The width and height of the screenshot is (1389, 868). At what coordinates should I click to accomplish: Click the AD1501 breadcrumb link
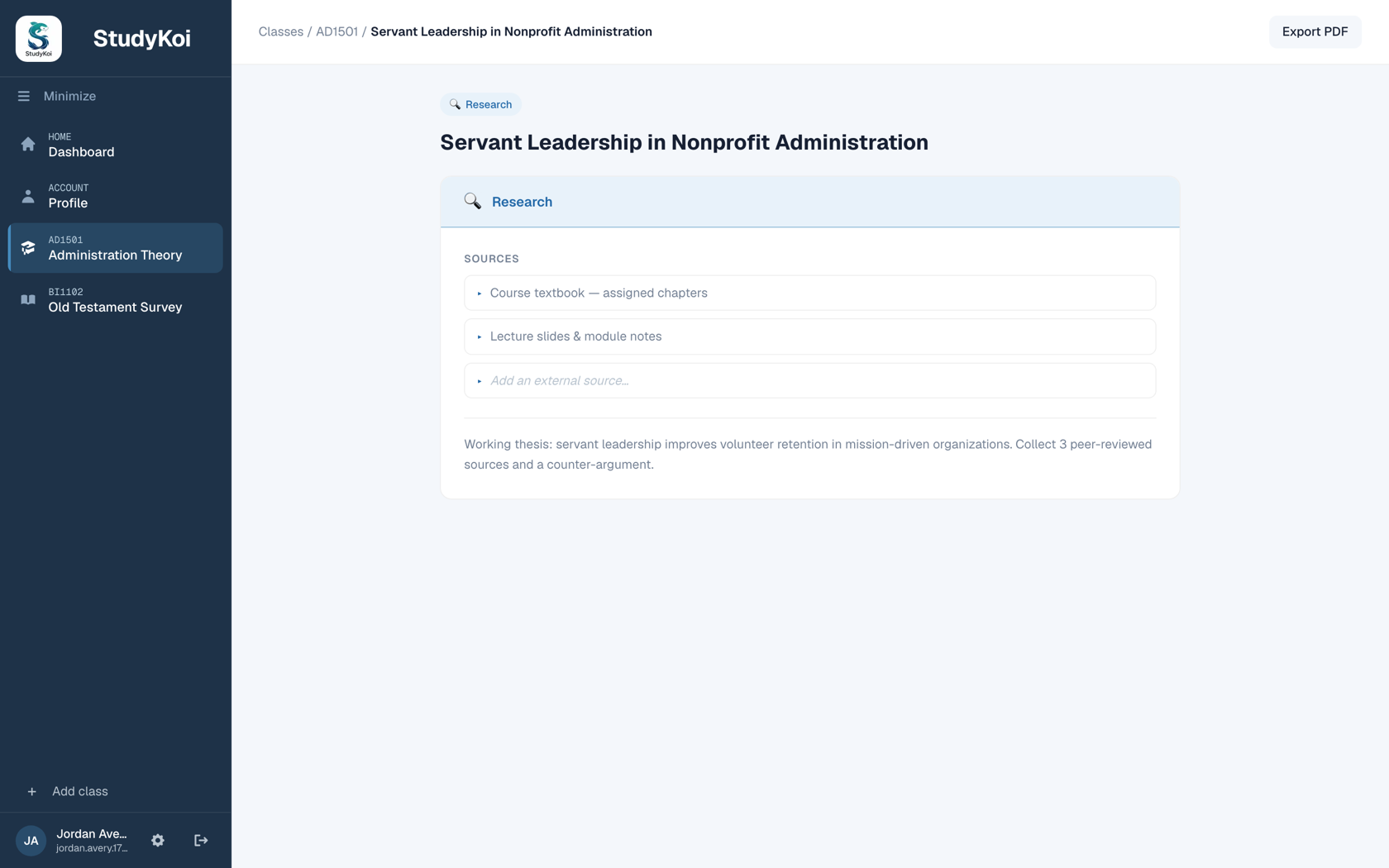(337, 31)
